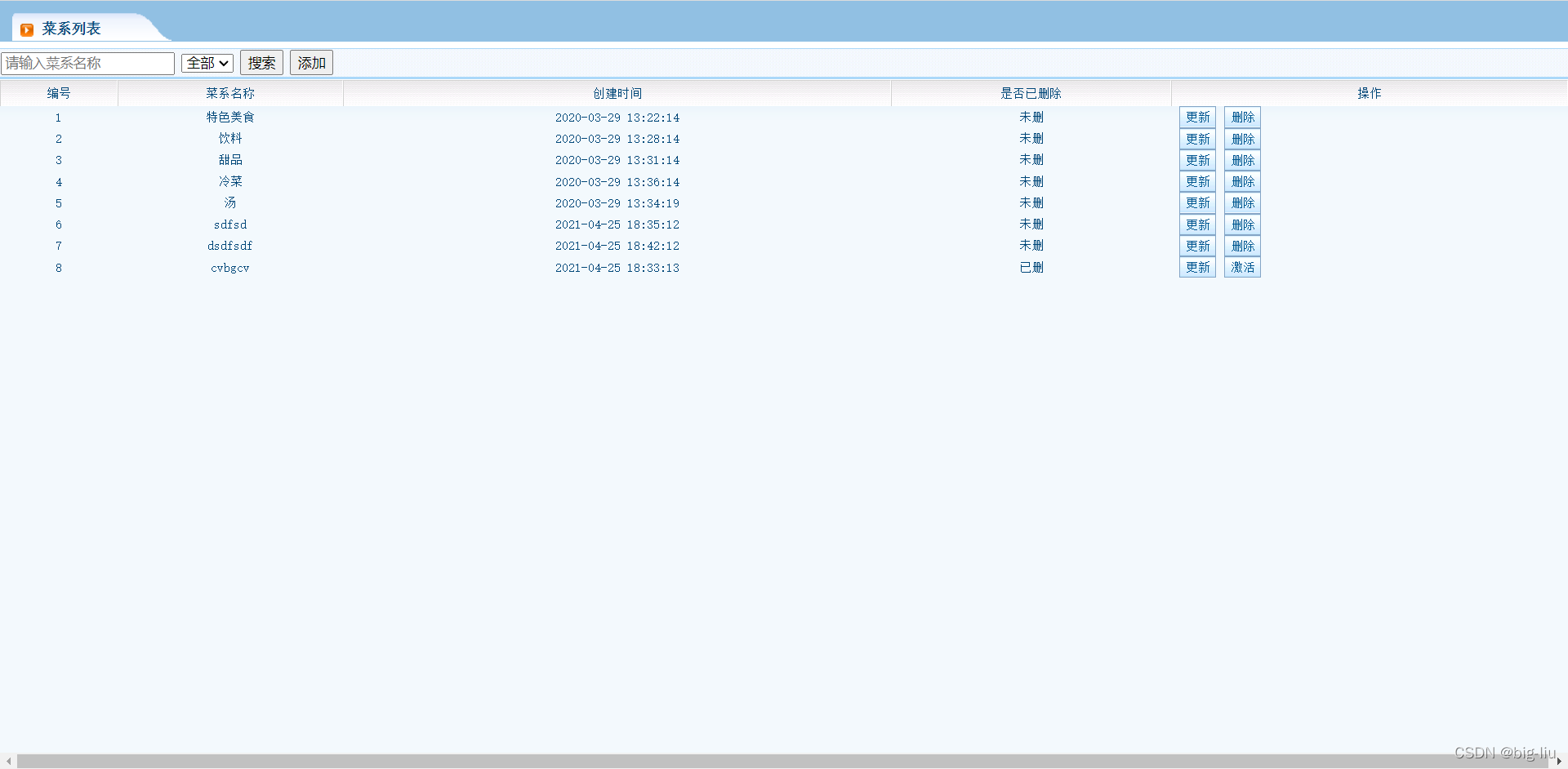This screenshot has width=1568, height=769.
Task: Click the date 2021-04-25 18:35:12
Action: [617, 224]
